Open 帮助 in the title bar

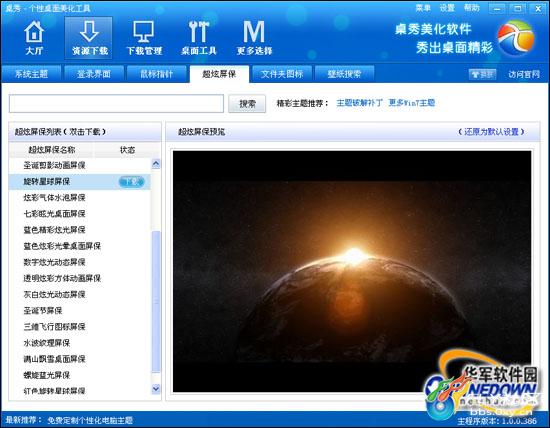[471, 8]
